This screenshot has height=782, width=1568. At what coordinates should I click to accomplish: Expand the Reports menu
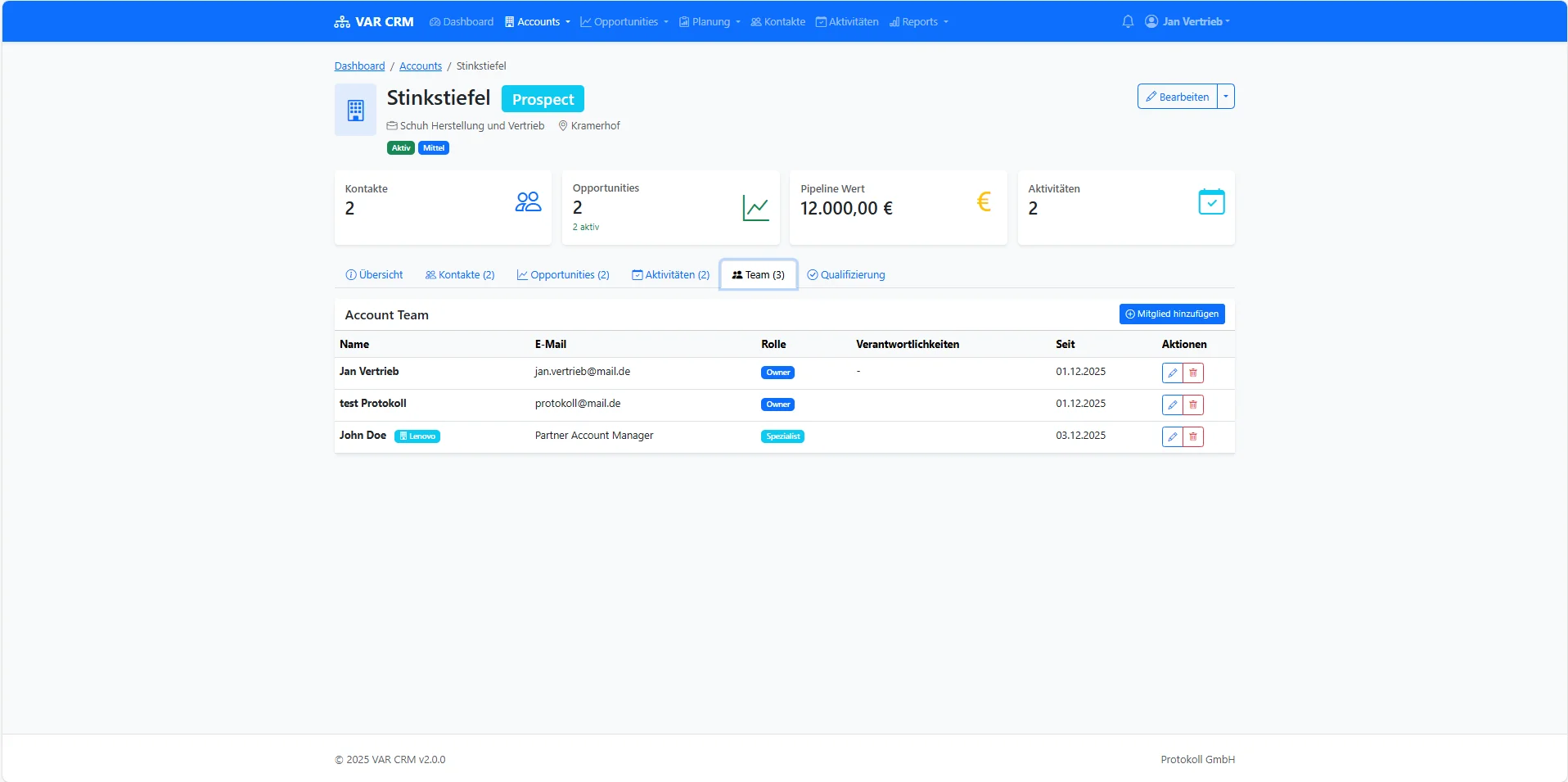[x=919, y=21]
